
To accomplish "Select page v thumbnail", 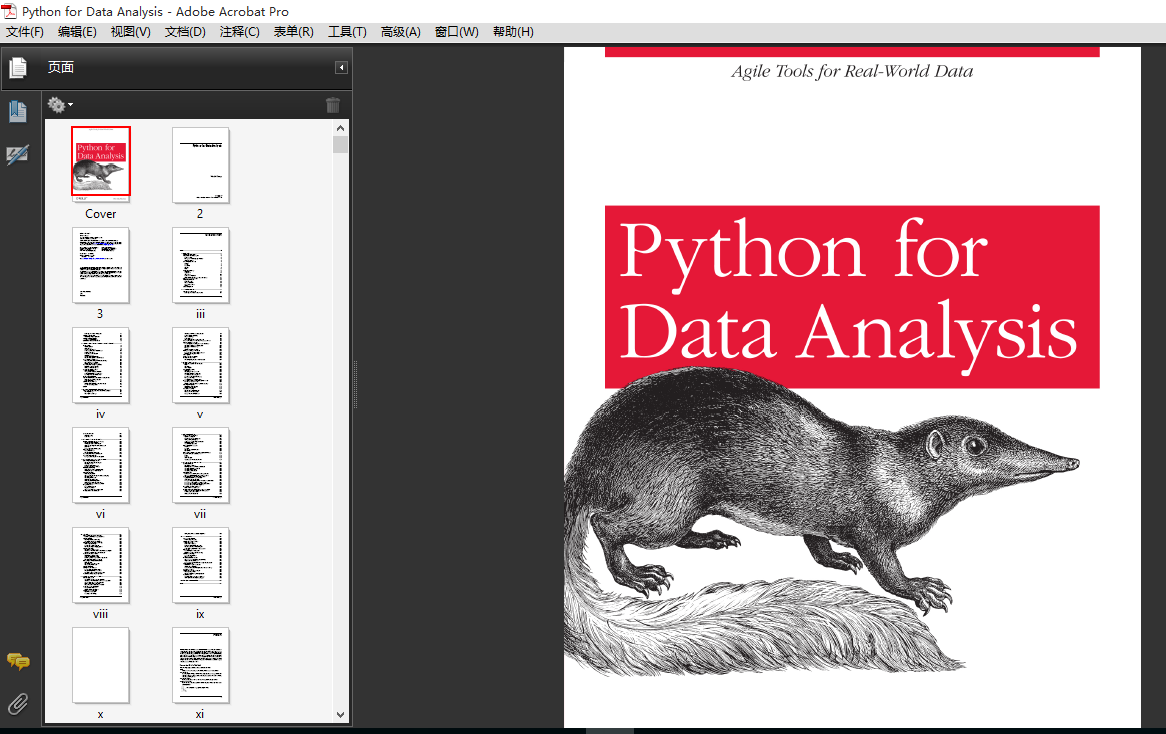I will click(x=201, y=365).
